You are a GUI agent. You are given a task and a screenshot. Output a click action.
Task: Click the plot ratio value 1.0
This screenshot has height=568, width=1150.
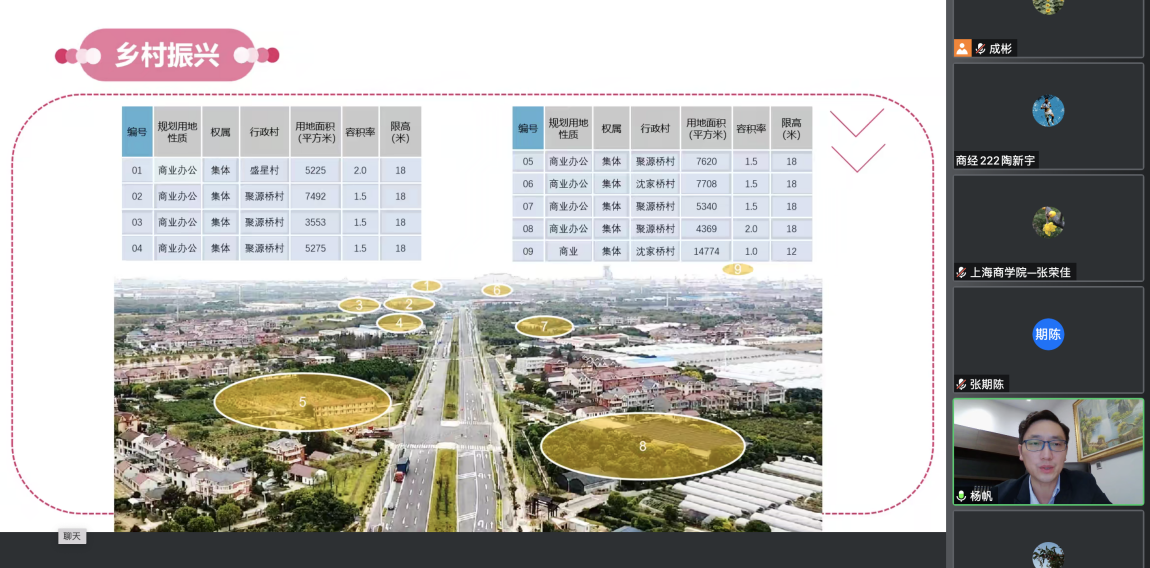(751, 251)
